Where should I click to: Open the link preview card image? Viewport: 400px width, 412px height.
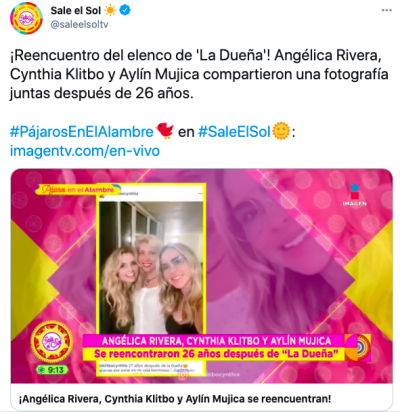coord(202,276)
